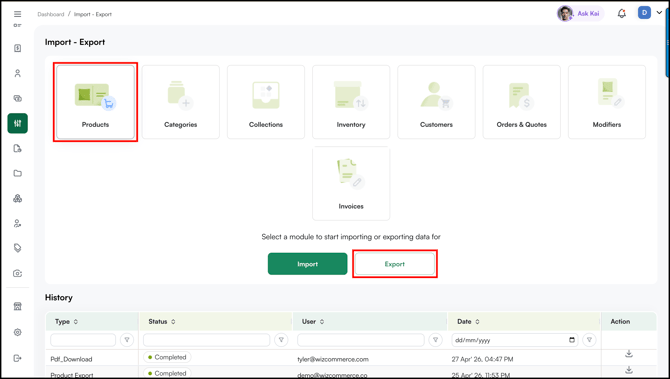This screenshot has height=379, width=670.
Task: Click the Action column header
Action: 620,321
